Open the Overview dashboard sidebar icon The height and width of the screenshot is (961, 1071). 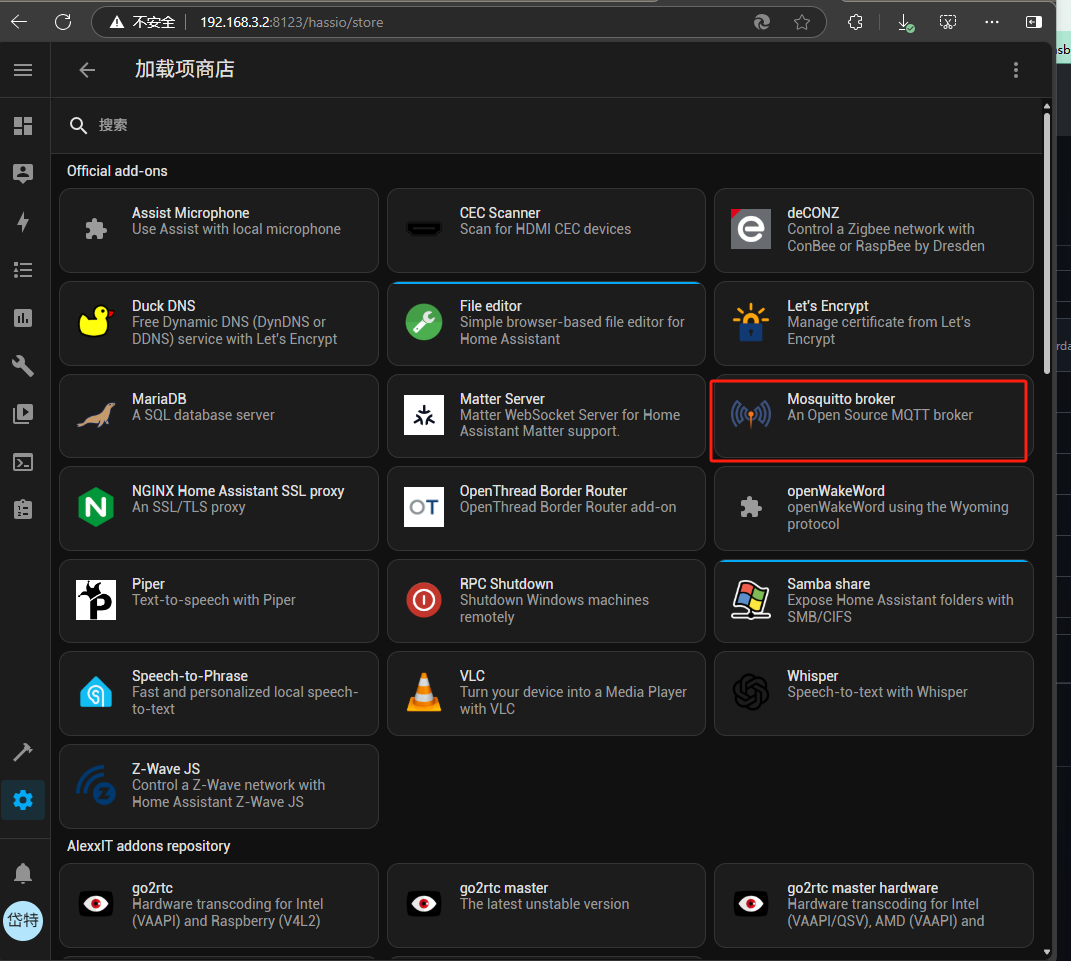[x=23, y=126]
